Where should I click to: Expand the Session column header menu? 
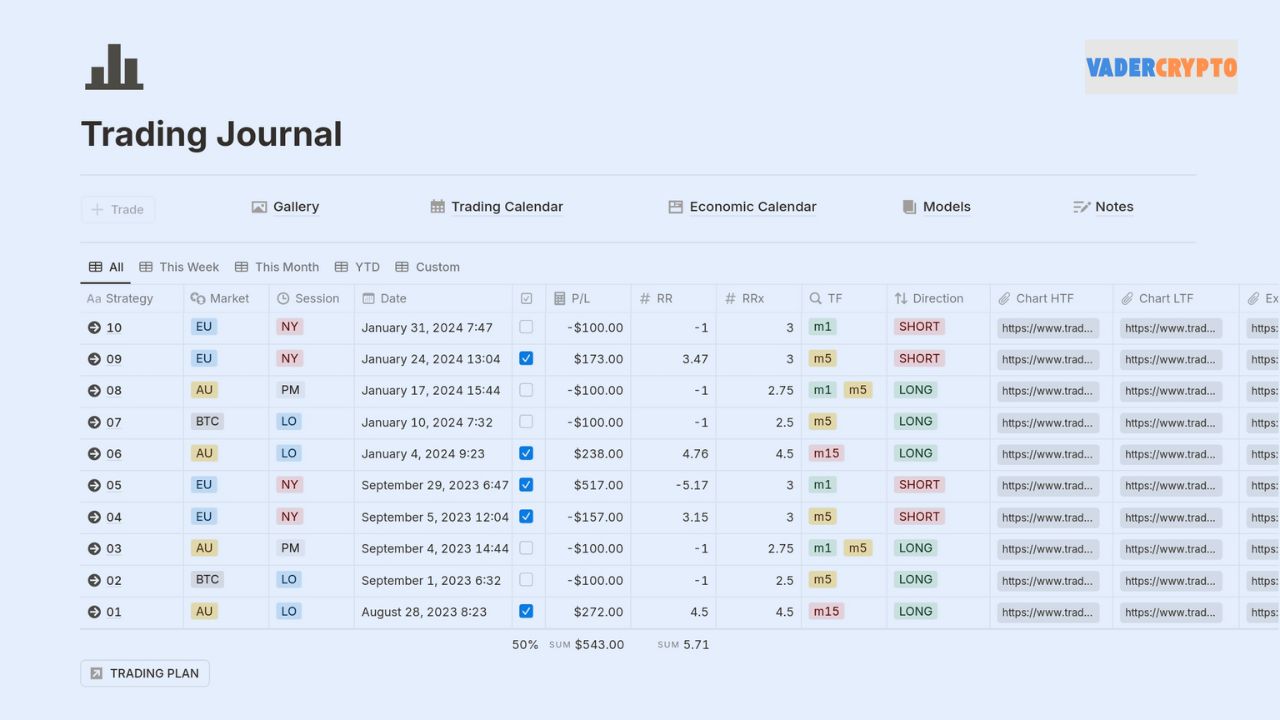[310, 298]
